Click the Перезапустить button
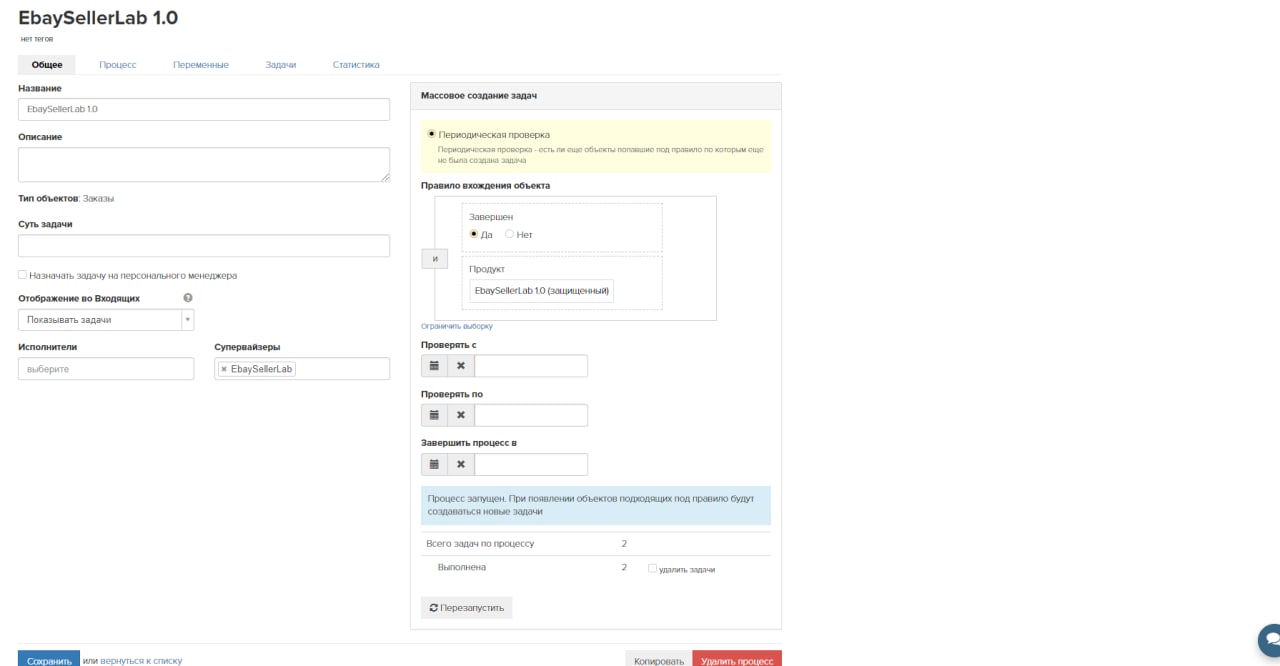The width and height of the screenshot is (1280, 666). [x=467, y=607]
